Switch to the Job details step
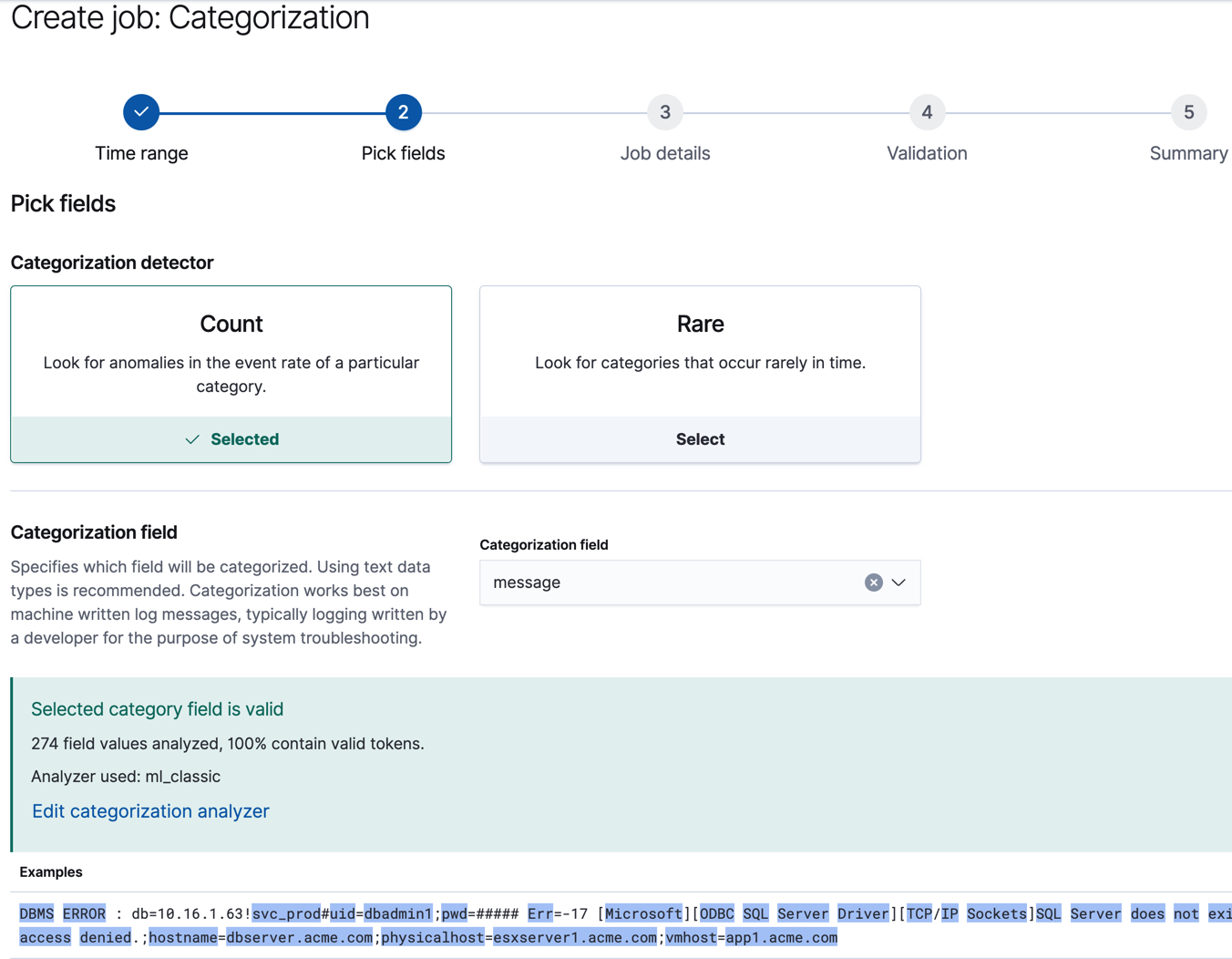1232x959 pixels. [x=664, y=128]
